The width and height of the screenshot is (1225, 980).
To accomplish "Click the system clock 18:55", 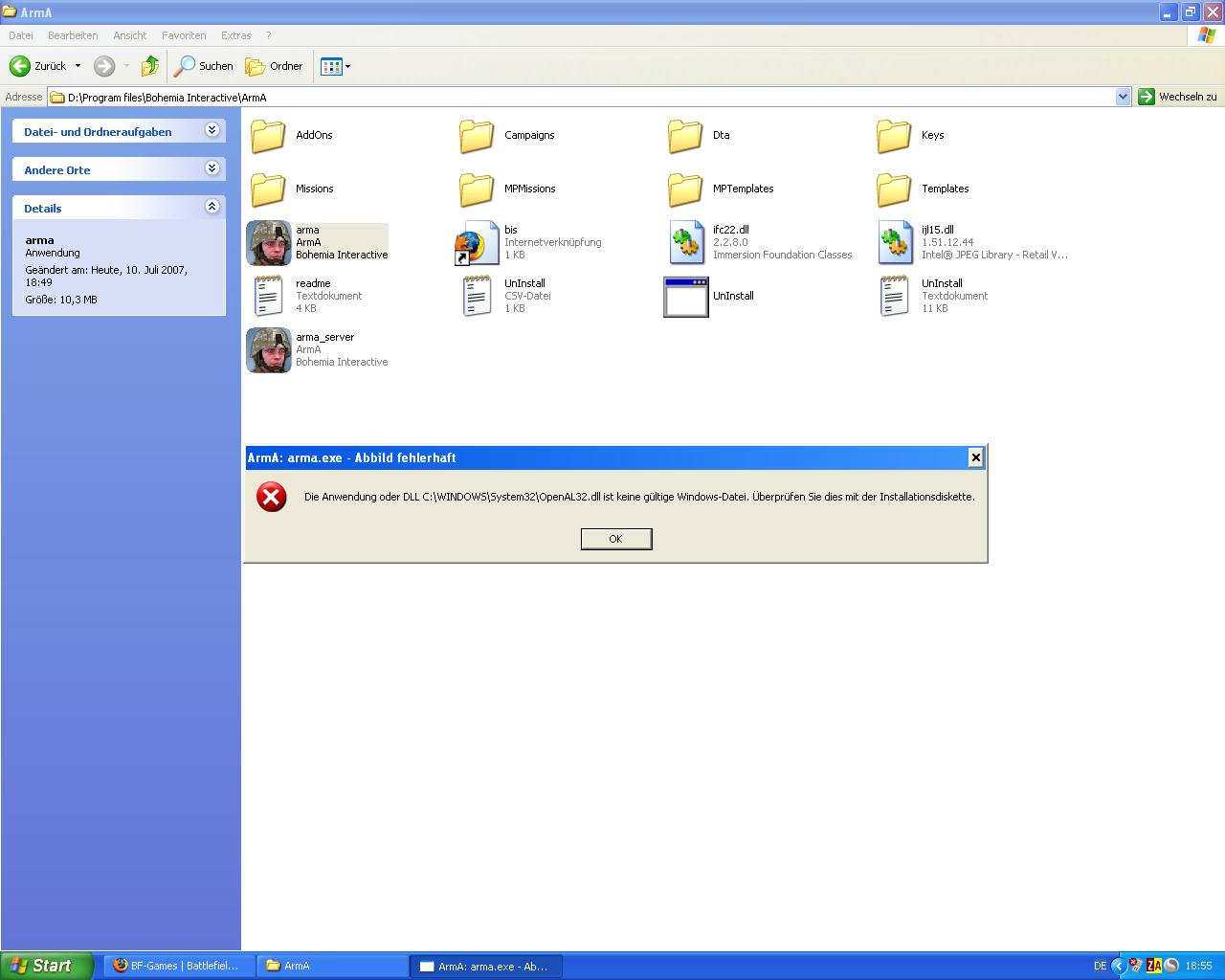I will coord(1198,966).
